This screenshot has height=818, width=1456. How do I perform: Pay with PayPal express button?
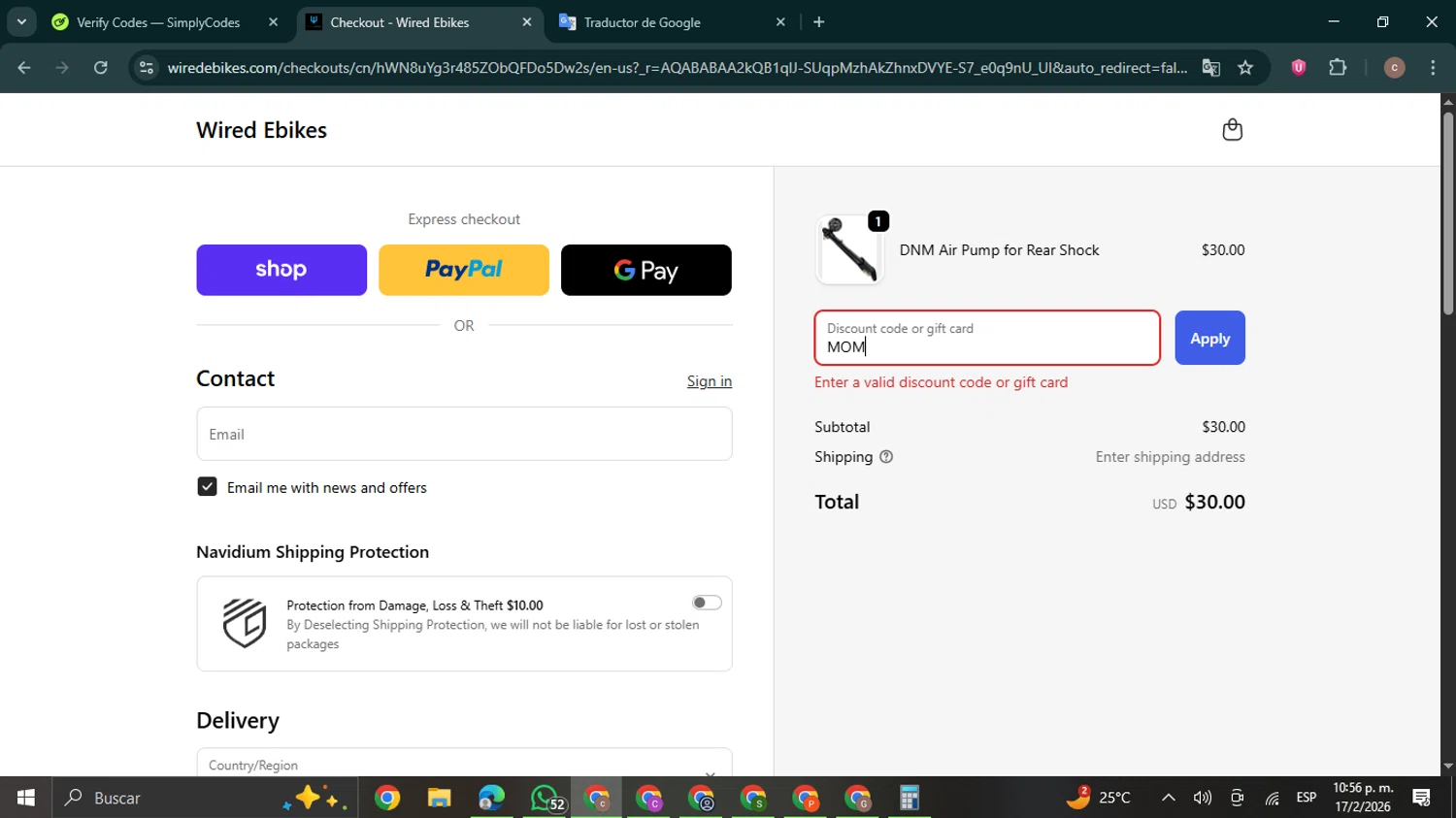464,270
